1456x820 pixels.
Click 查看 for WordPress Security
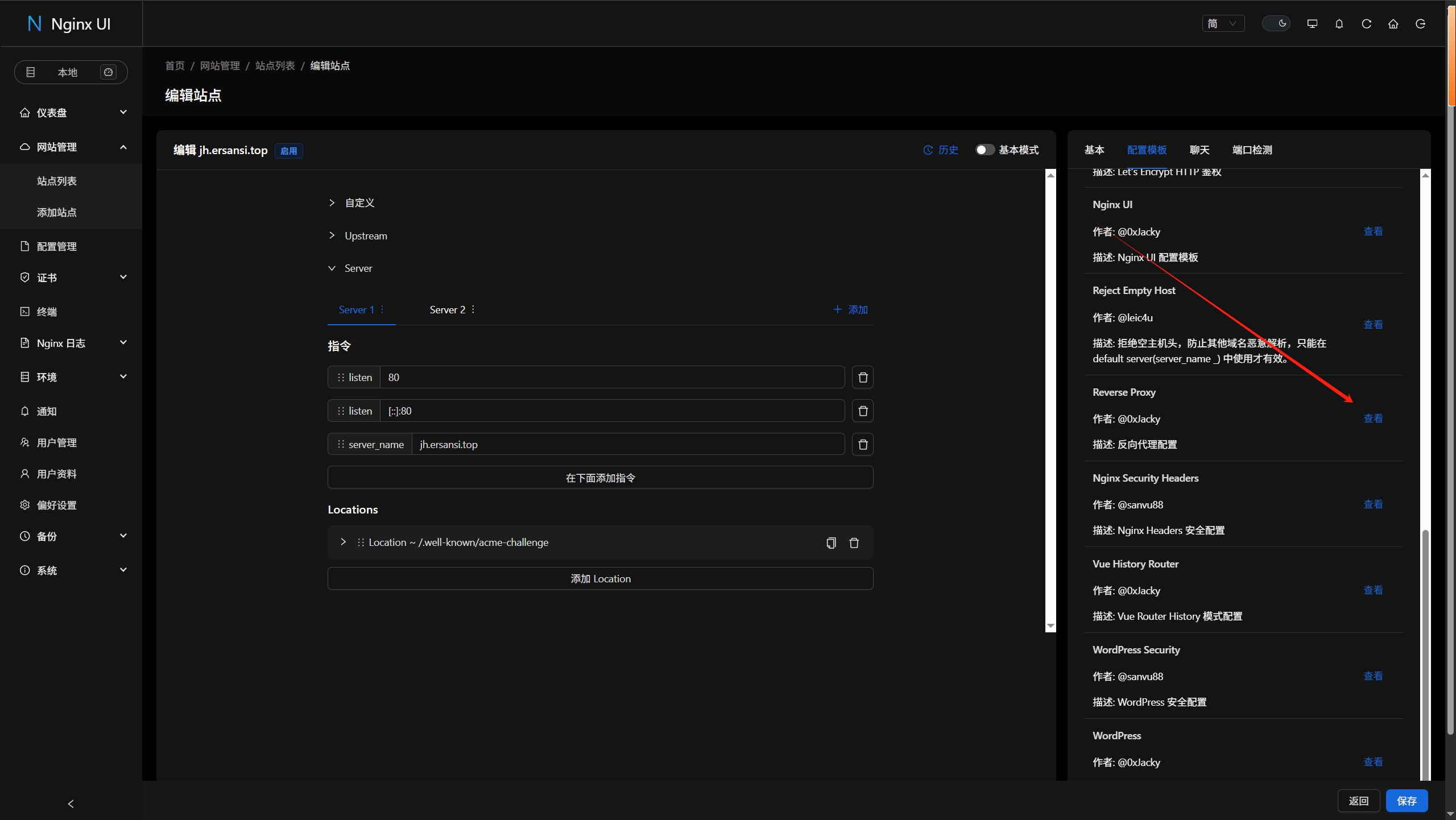[1373, 676]
